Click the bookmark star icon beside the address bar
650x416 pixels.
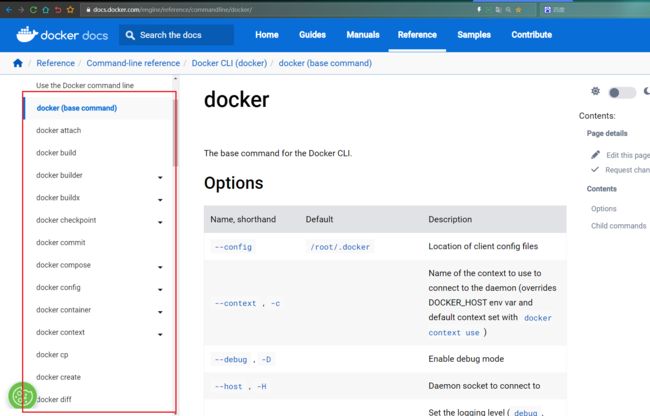point(70,10)
